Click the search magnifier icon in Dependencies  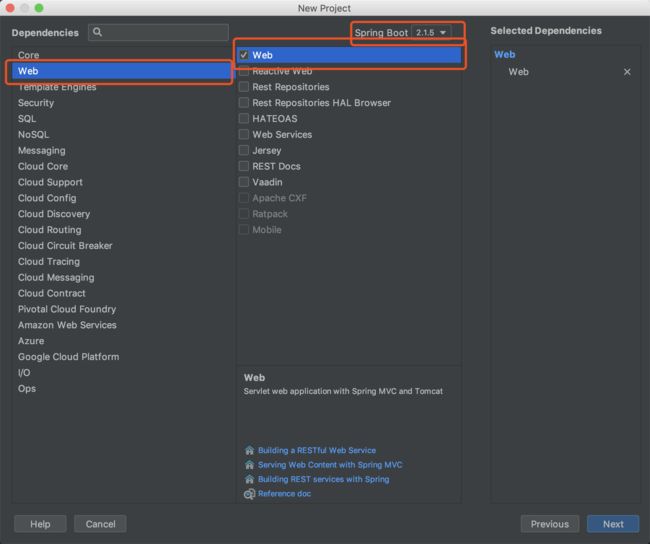pos(97,32)
